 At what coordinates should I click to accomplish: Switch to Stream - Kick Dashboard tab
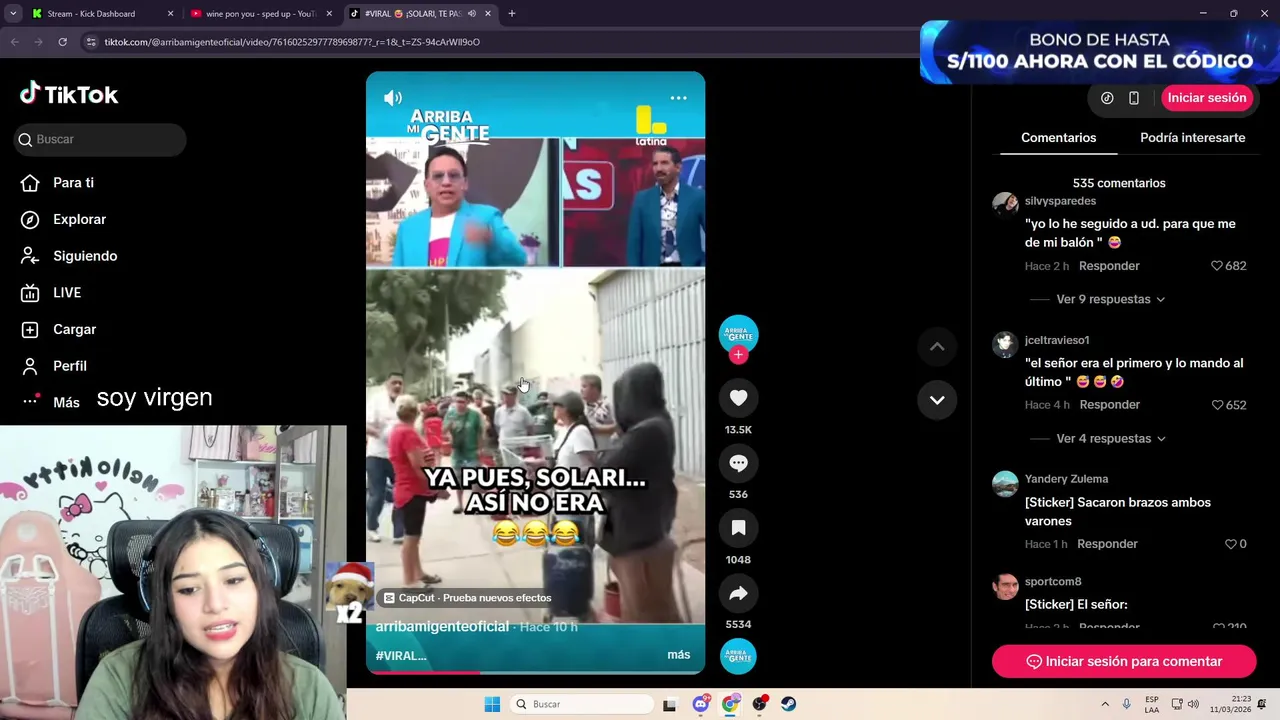(91, 14)
